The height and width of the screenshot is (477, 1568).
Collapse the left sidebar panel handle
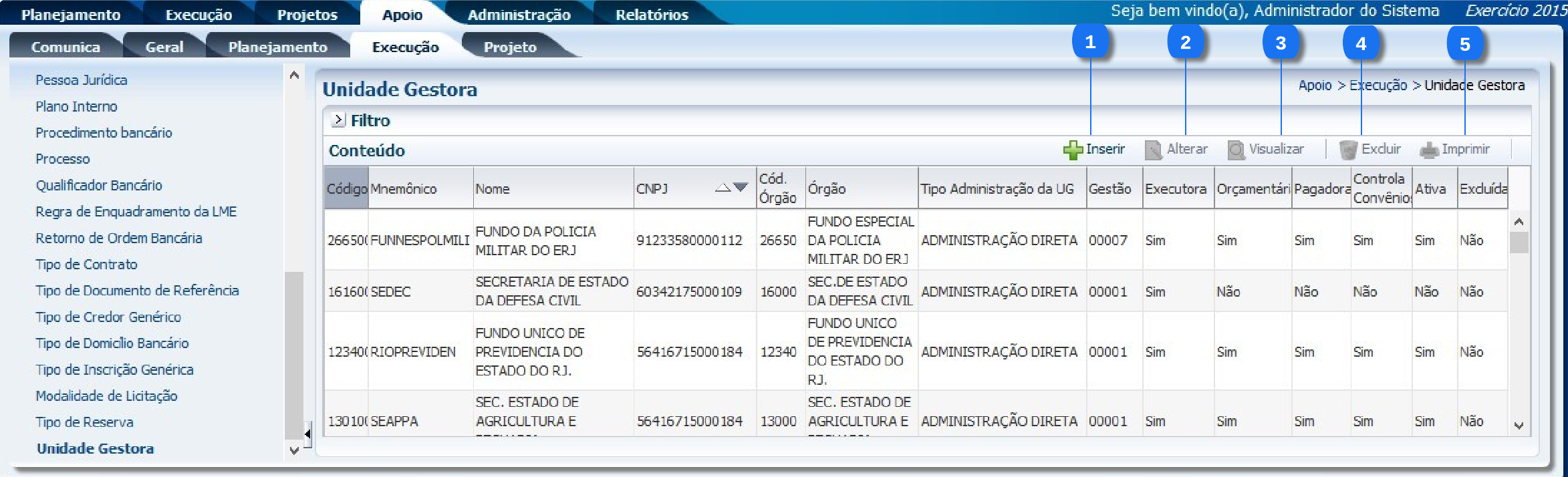307,434
